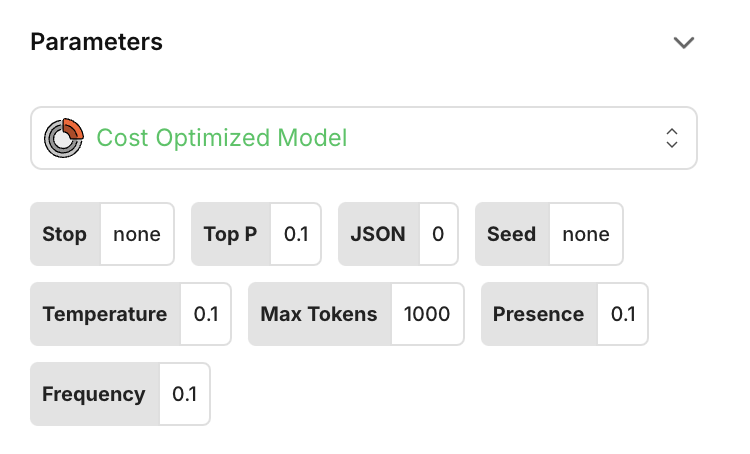Edit the Max Tokens value 1000
Screen dimensions: 750x454
click(427, 314)
